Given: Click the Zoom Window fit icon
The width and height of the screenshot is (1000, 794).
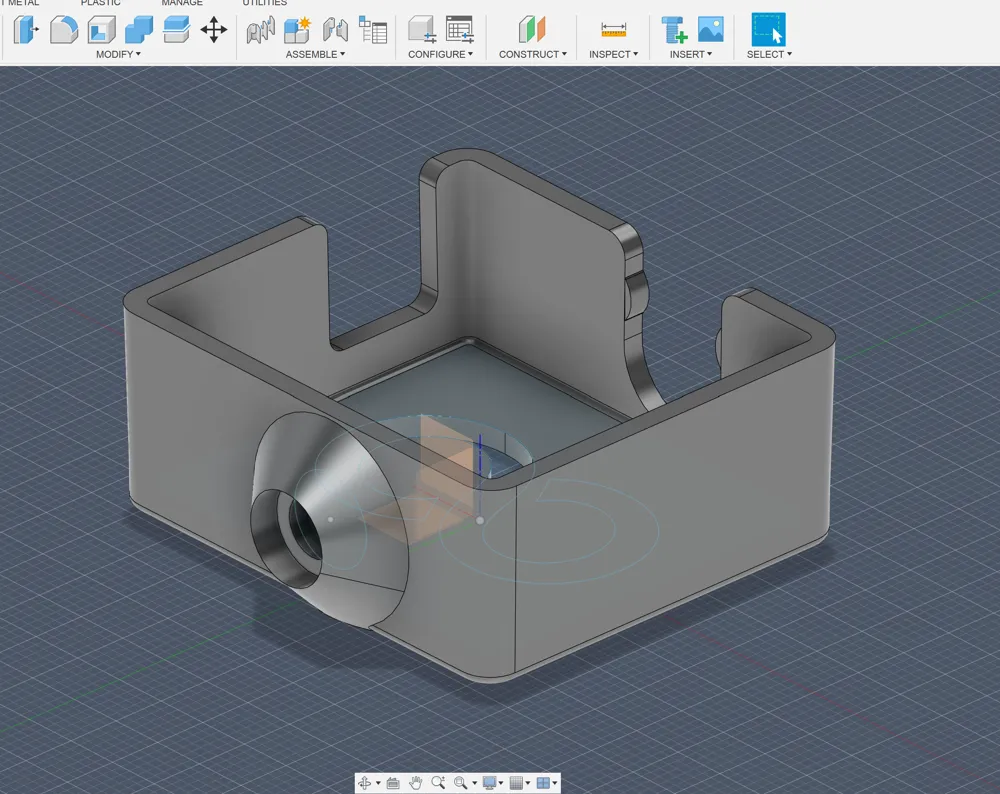Looking at the screenshot, I should click(460, 783).
